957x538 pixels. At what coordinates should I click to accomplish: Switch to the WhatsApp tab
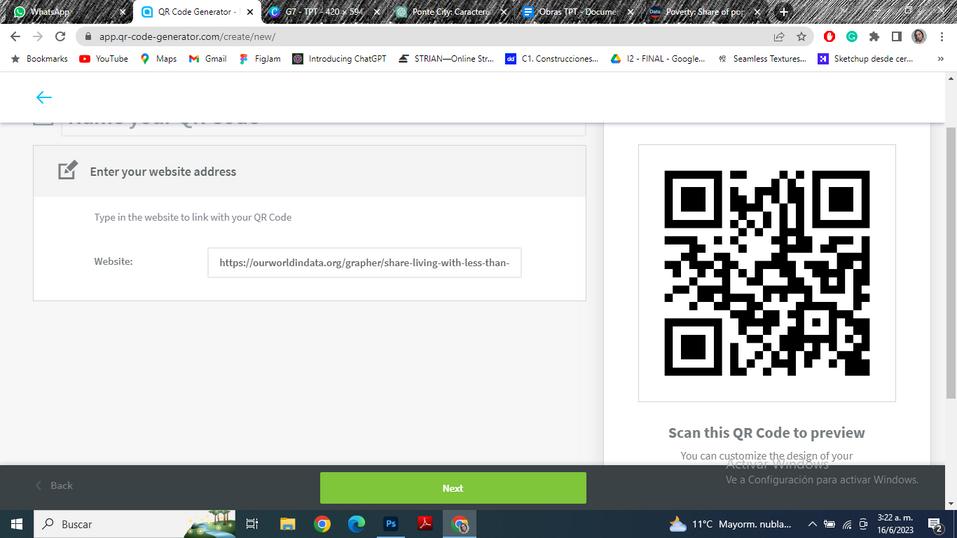70,12
